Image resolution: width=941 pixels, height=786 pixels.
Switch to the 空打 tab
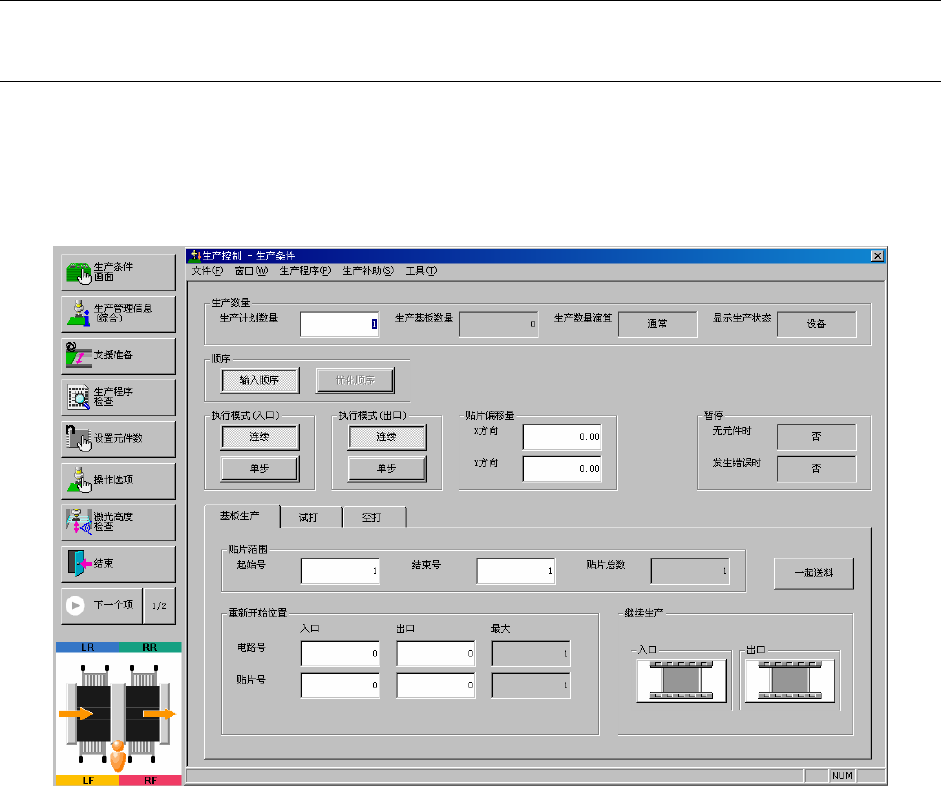point(373,517)
